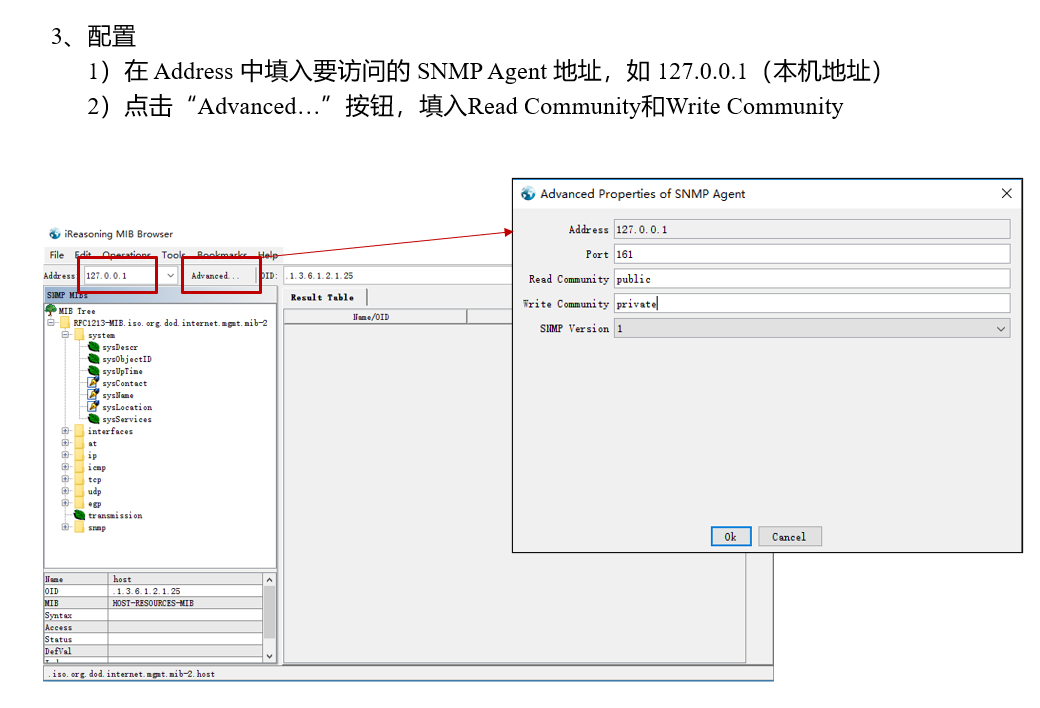Image resolution: width=1040 pixels, height=708 pixels.
Task: Expand the tcp tree node
Action: [66, 478]
